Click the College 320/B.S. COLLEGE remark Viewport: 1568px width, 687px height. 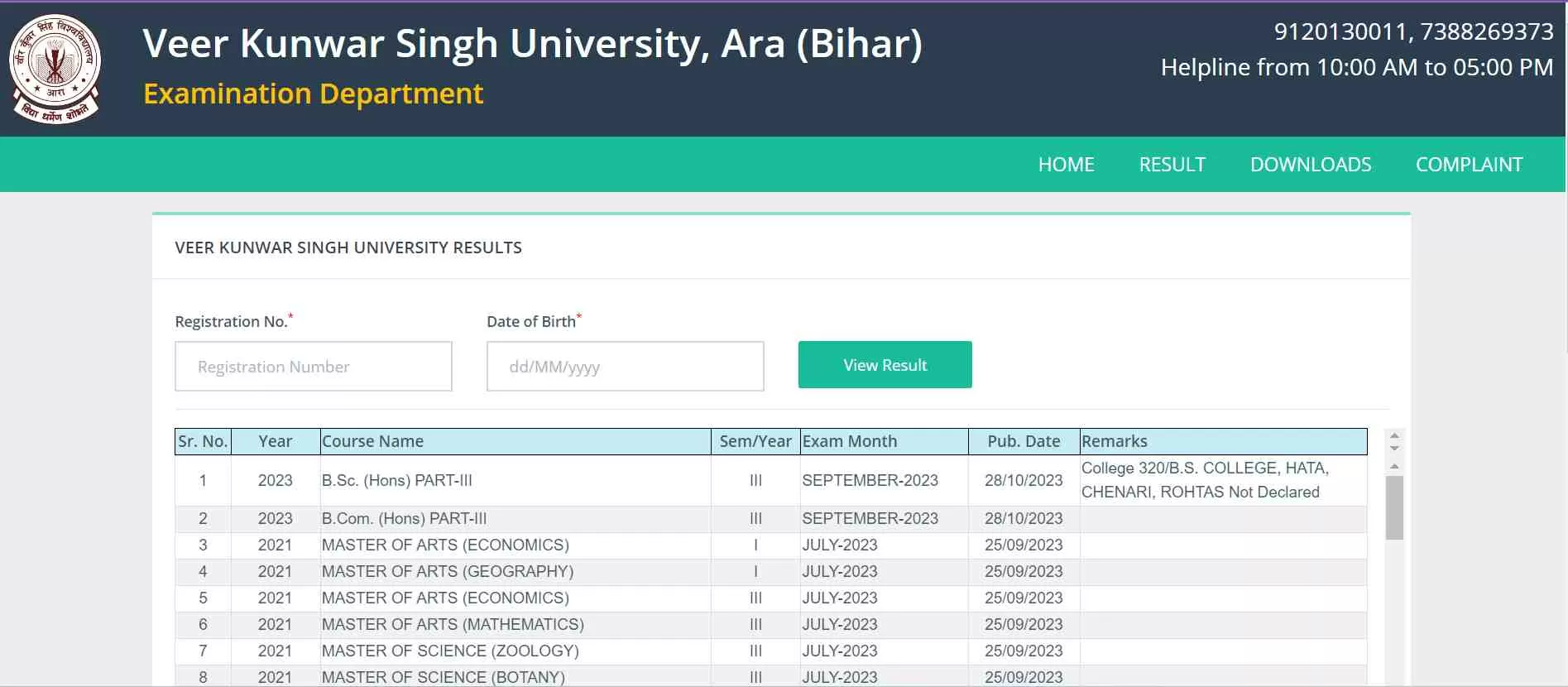coord(1205,480)
